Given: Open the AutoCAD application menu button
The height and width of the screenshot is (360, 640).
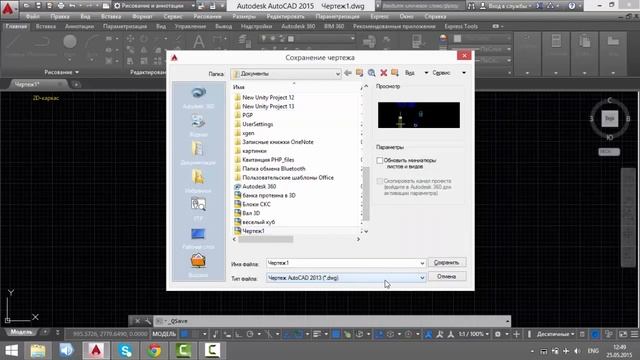Looking at the screenshot, I should 8,9.
